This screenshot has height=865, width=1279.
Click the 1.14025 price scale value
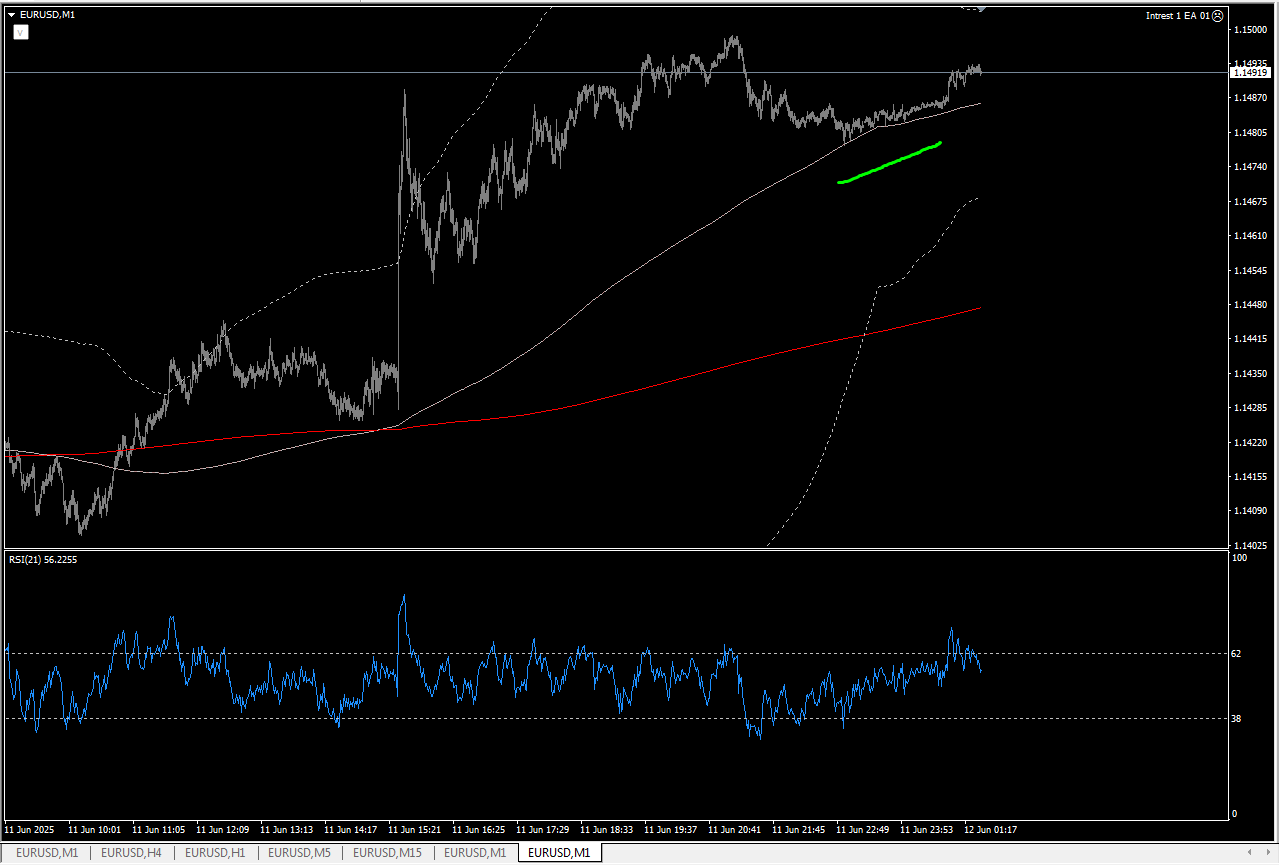(1251, 546)
